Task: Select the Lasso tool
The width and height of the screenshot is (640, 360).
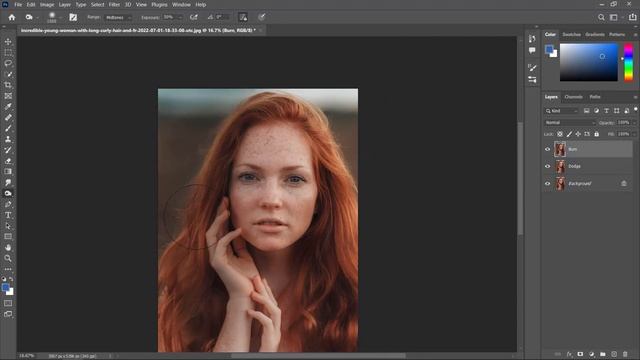Action: click(8, 63)
